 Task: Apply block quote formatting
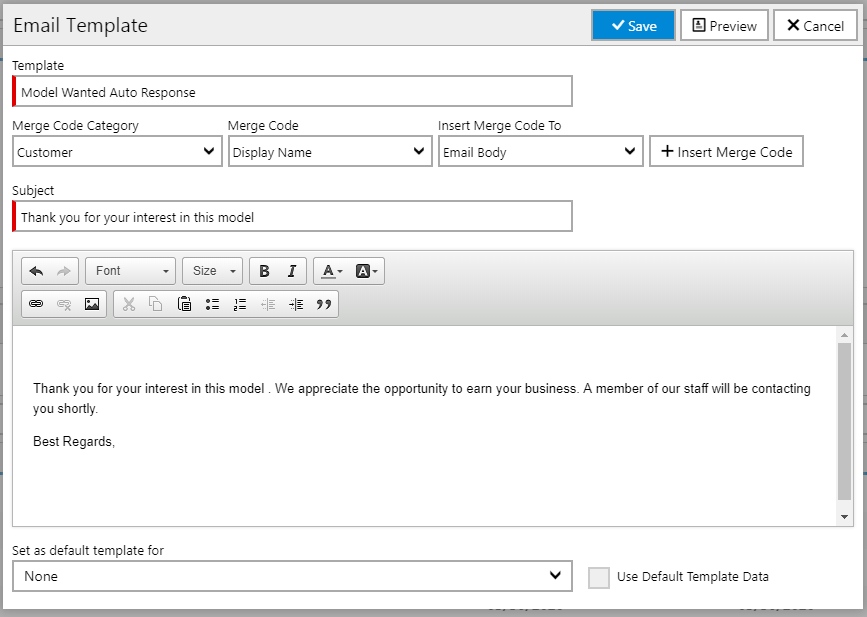[x=324, y=304]
